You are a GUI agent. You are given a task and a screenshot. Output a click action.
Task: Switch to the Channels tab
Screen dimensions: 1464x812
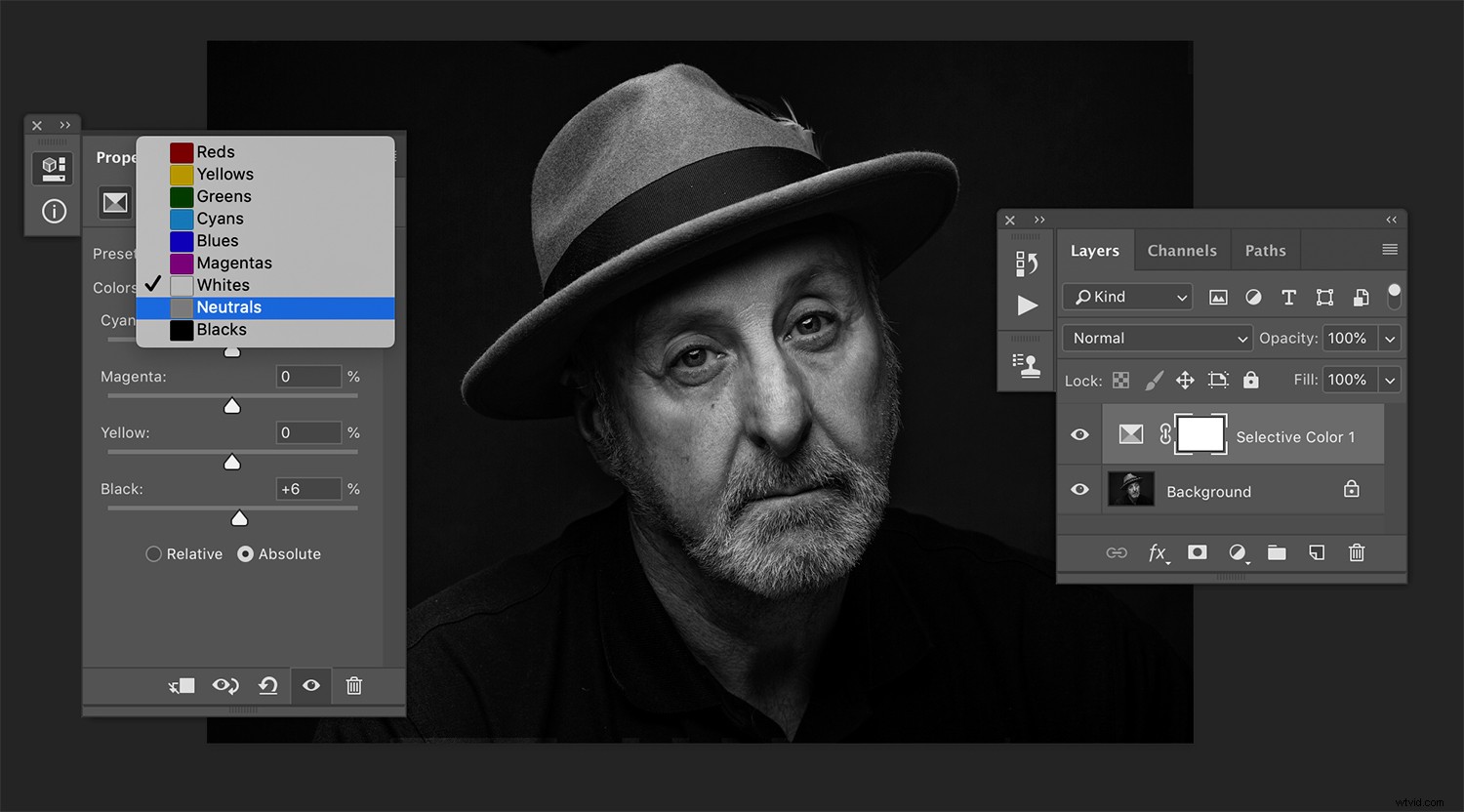[x=1182, y=250]
